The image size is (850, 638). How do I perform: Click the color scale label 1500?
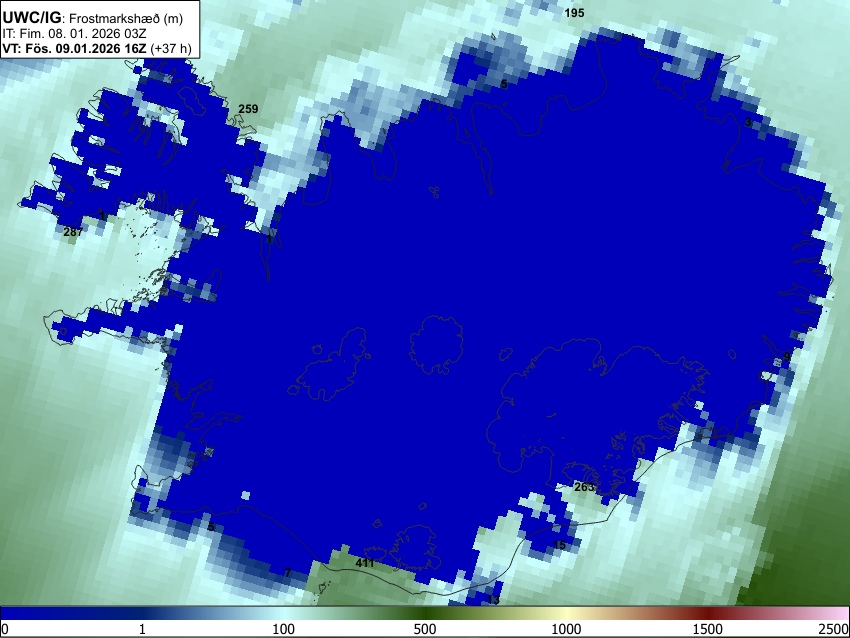(x=708, y=629)
